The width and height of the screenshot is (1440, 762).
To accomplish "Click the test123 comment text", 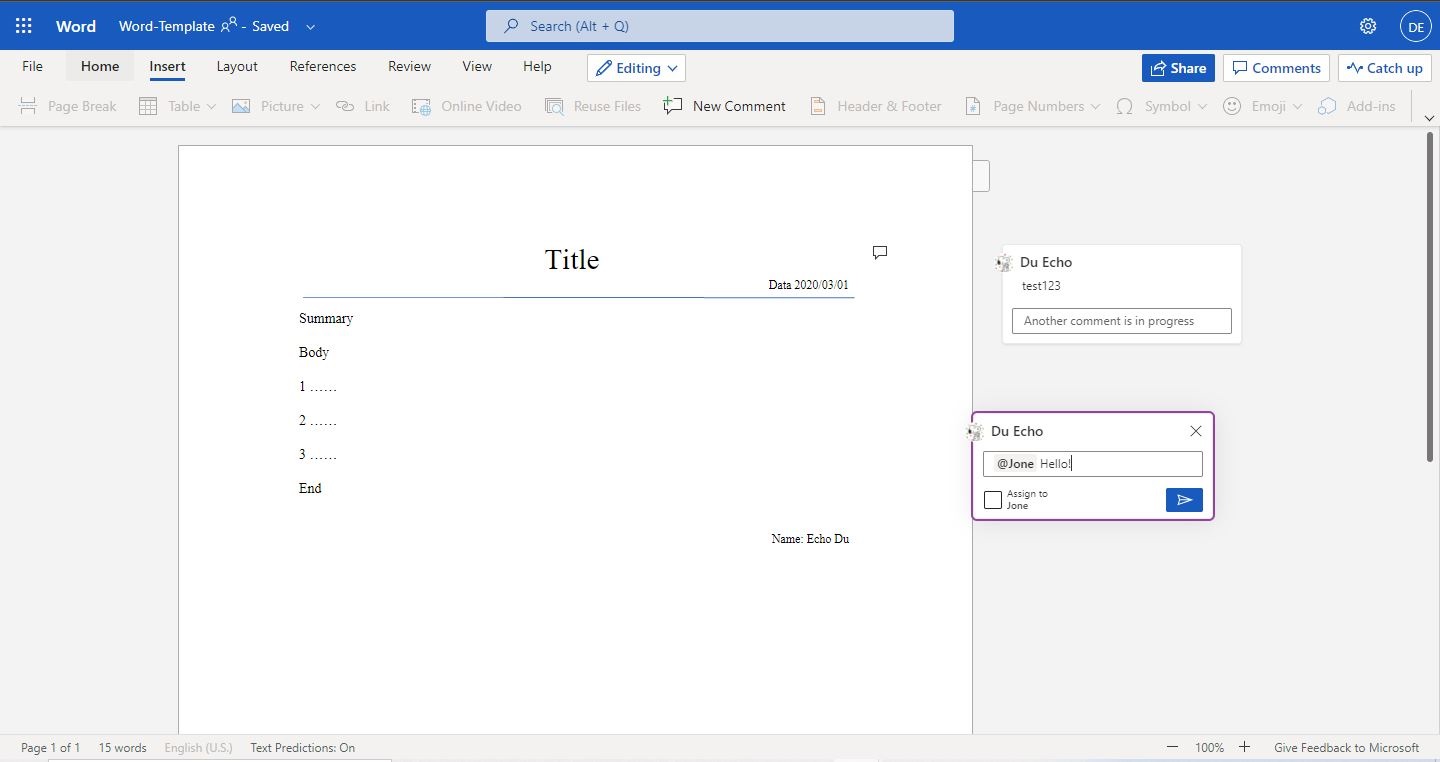I will [1041, 286].
